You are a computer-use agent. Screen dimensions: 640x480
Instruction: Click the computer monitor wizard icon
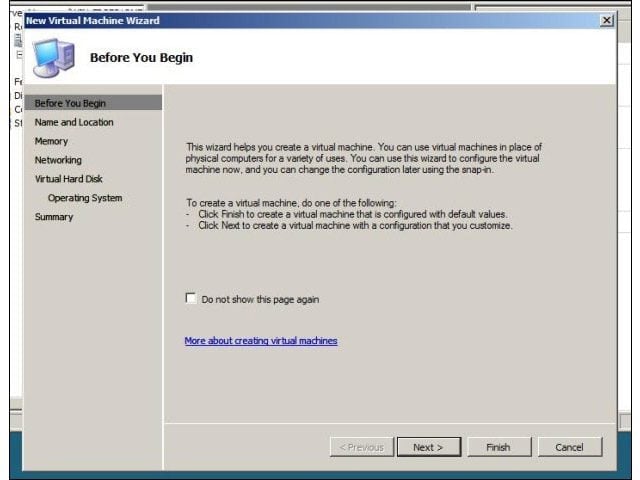(x=54, y=57)
